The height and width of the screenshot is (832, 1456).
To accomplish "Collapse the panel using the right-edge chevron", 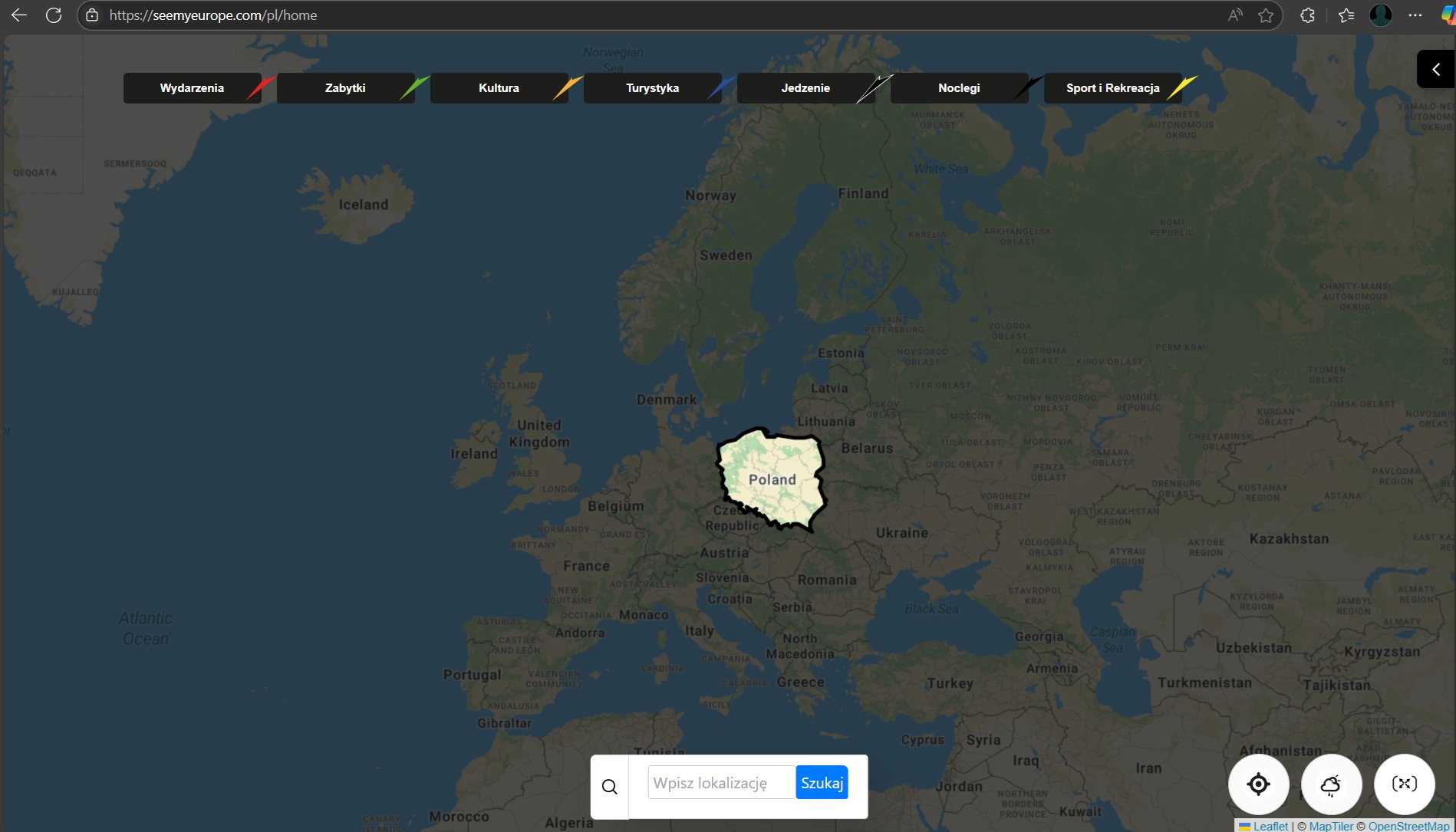I will coord(1436,68).
